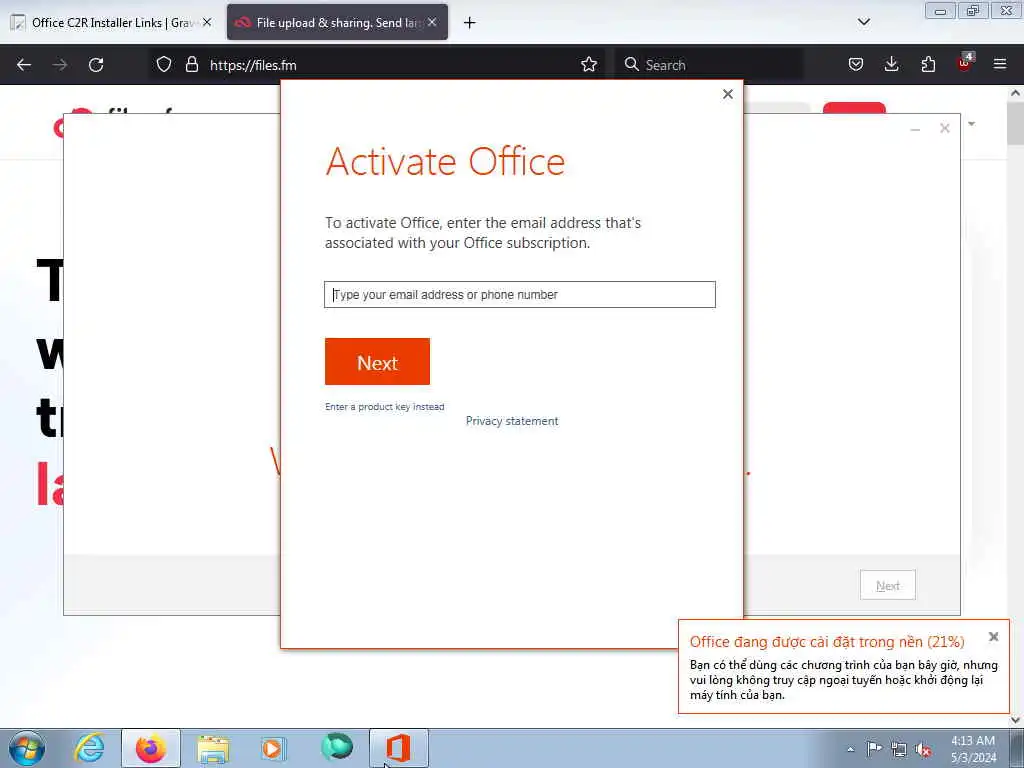Click the scrollbar up arrow

1016,93
